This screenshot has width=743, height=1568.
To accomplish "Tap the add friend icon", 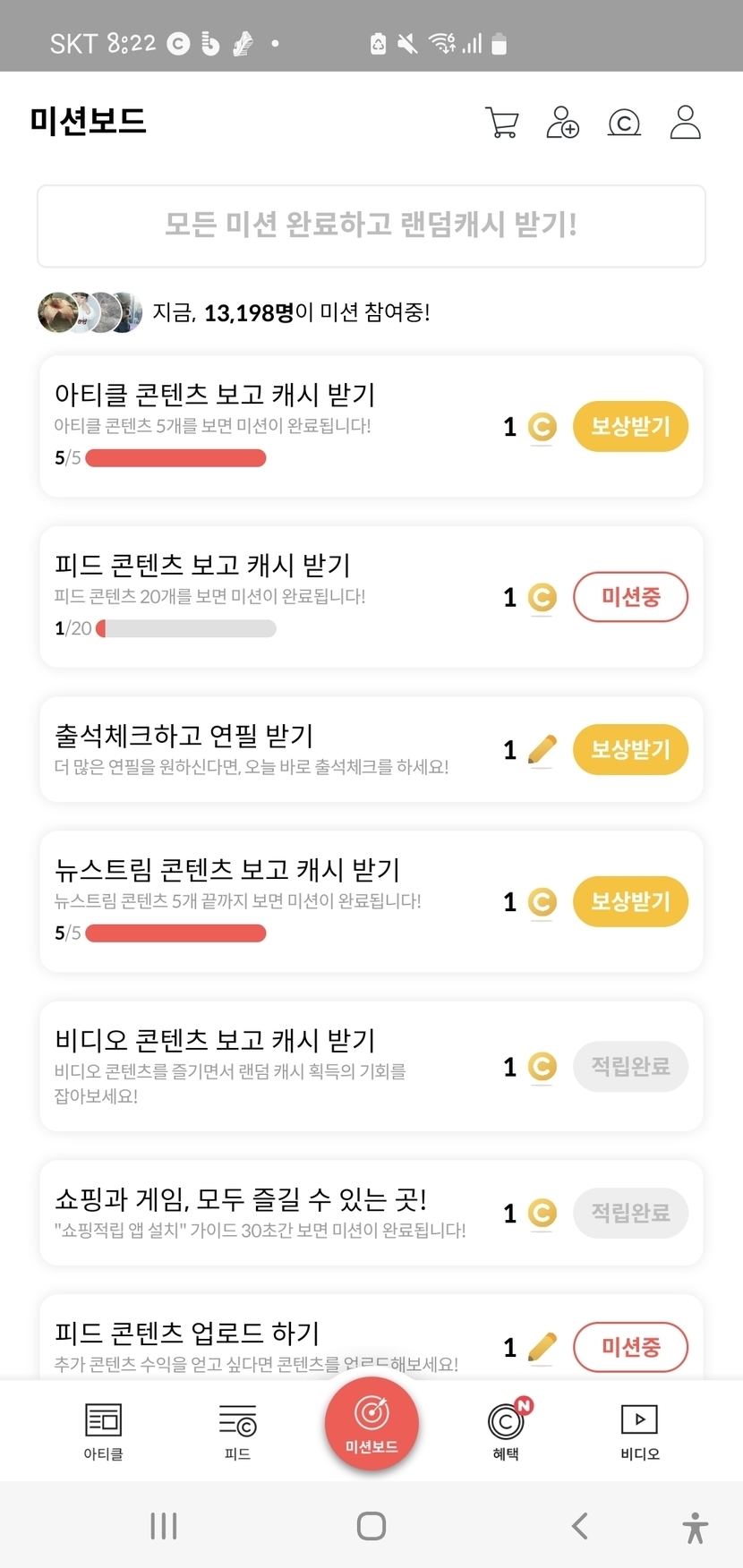I will pyautogui.click(x=563, y=123).
